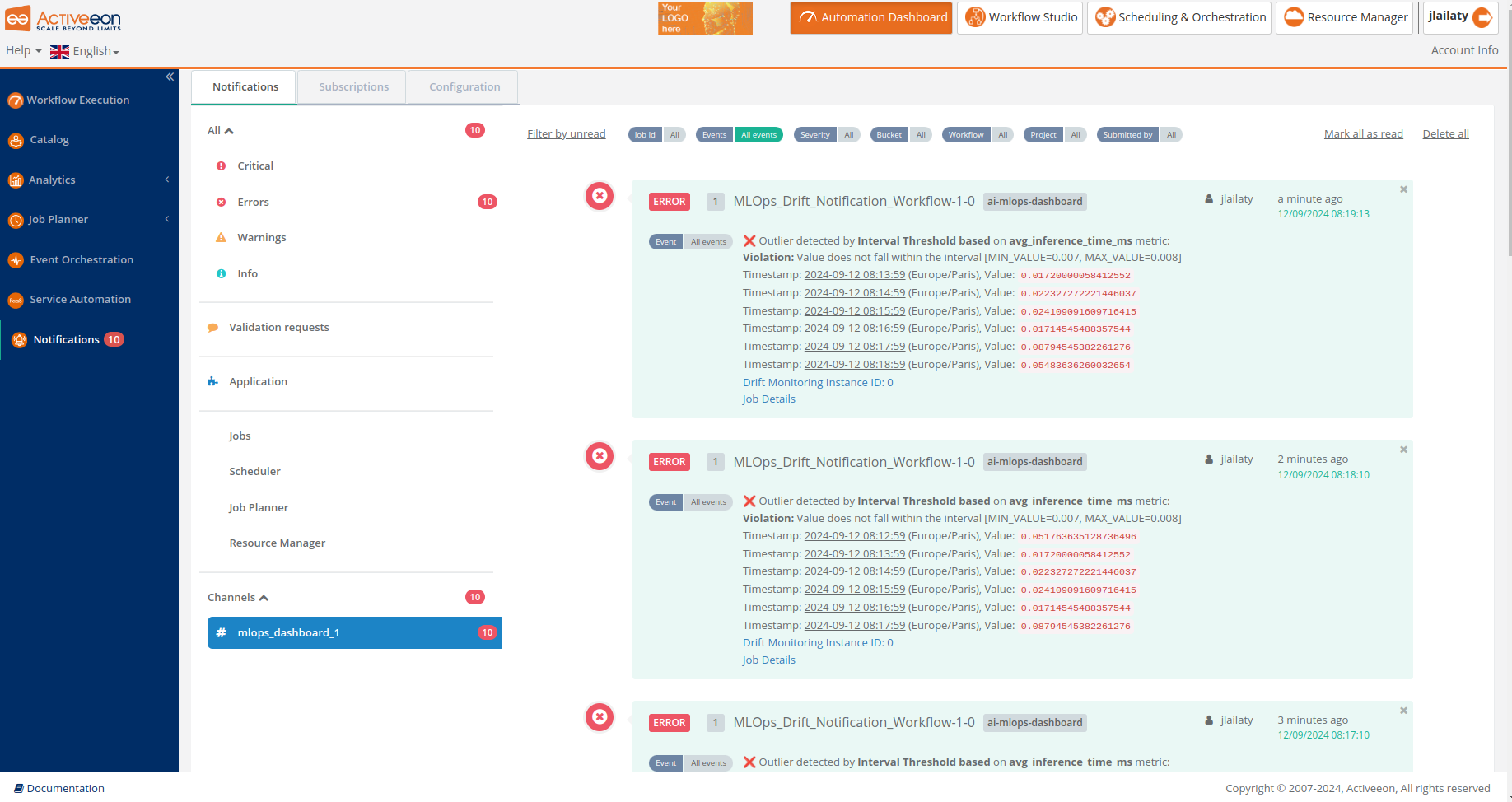This screenshot has width=1512, height=802.
Task: Dismiss the 08:17:10 notification
Action: click(x=1403, y=711)
